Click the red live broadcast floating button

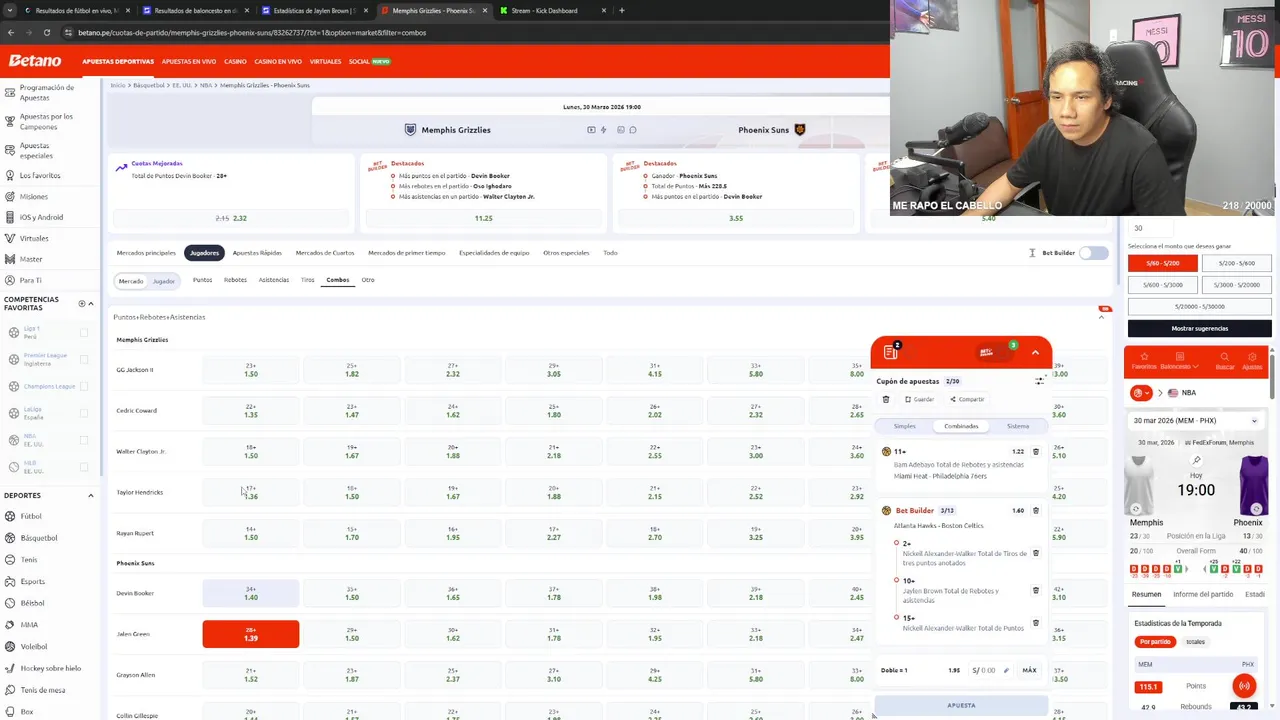coord(1244,686)
